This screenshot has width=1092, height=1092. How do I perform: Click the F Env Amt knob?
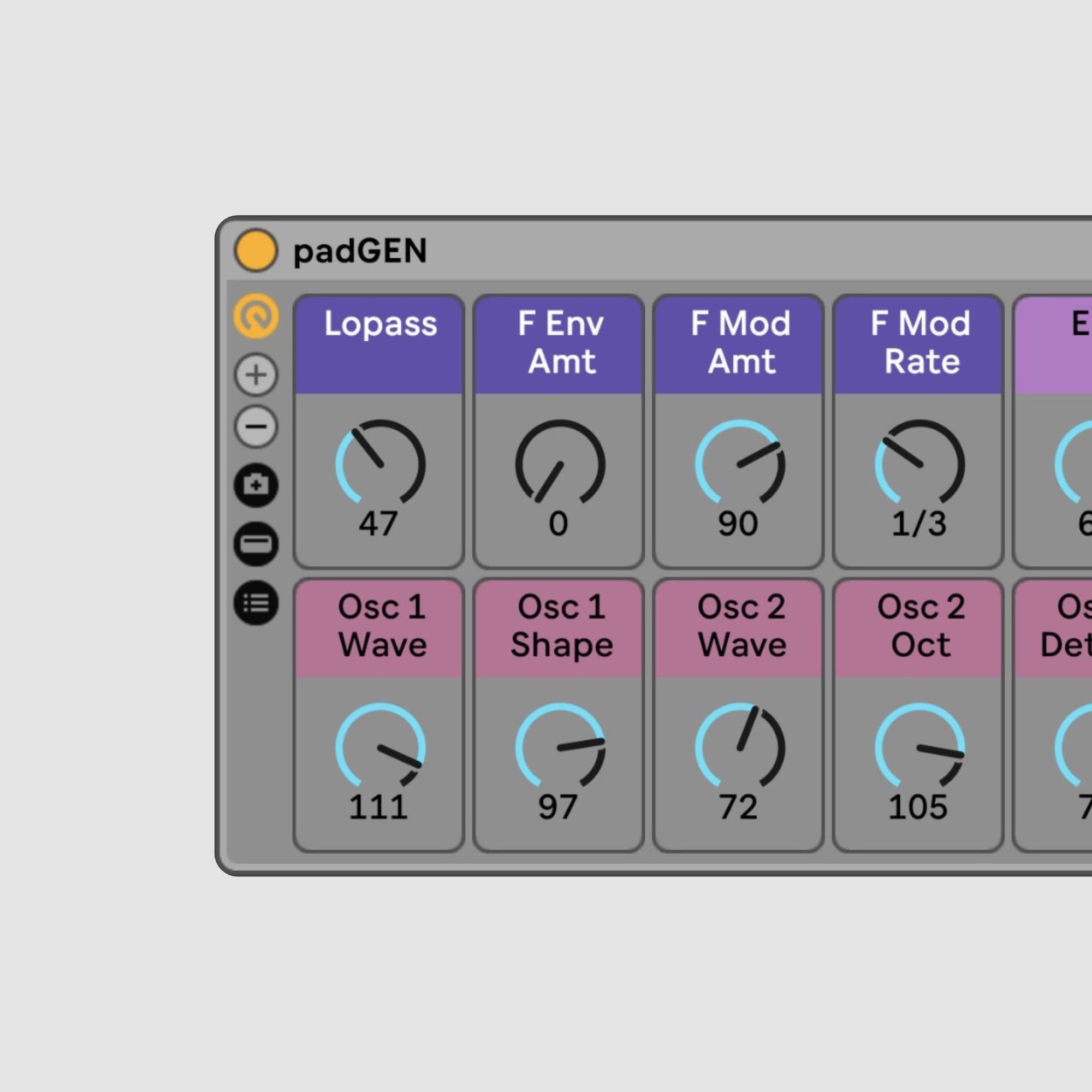tap(560, 464)
